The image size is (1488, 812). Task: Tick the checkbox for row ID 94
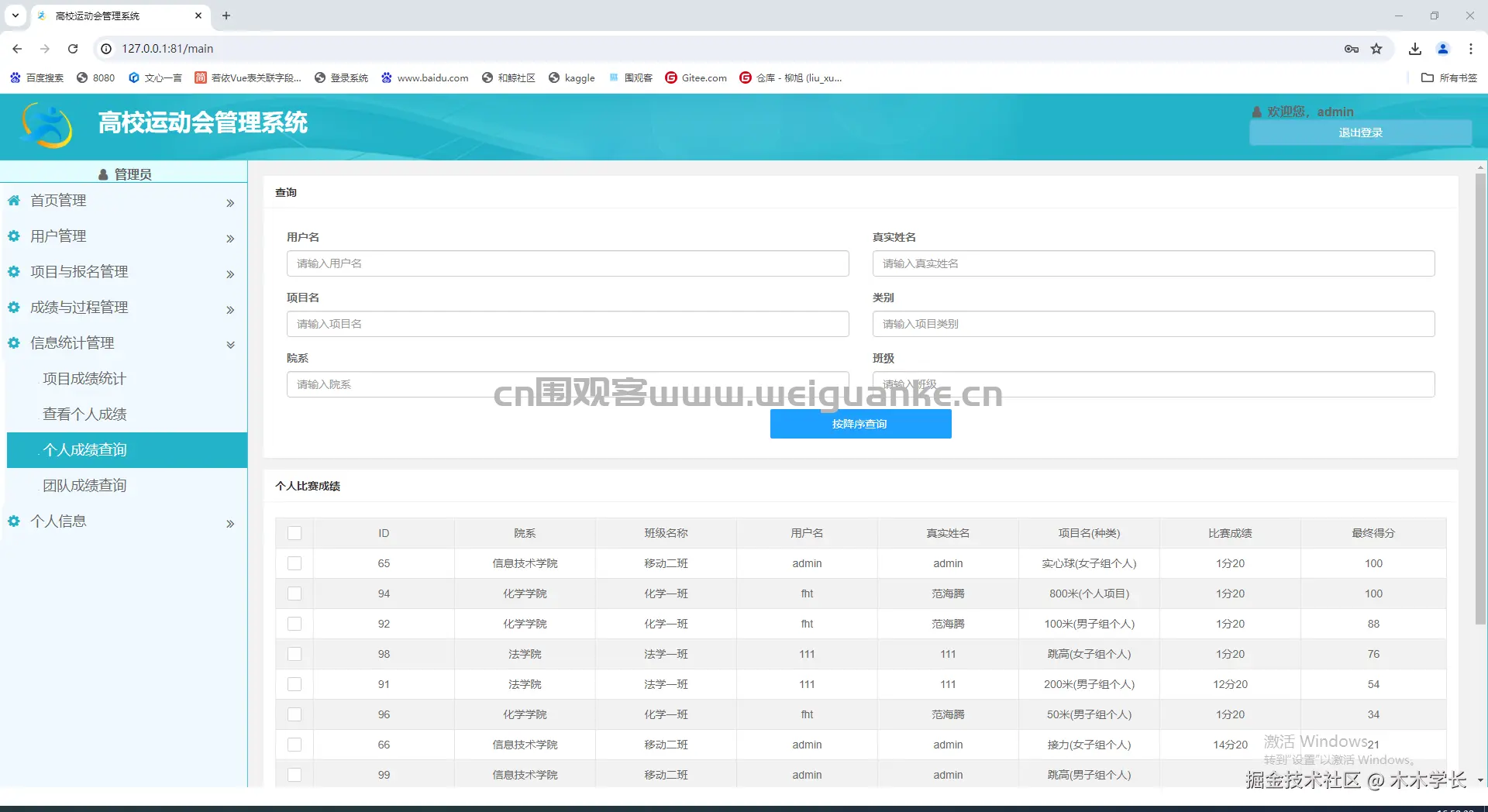click(294, 594)
